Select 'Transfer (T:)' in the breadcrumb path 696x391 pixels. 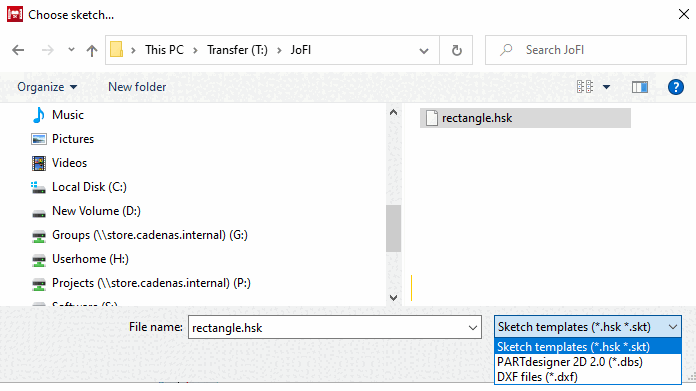[x=237, y=50]
